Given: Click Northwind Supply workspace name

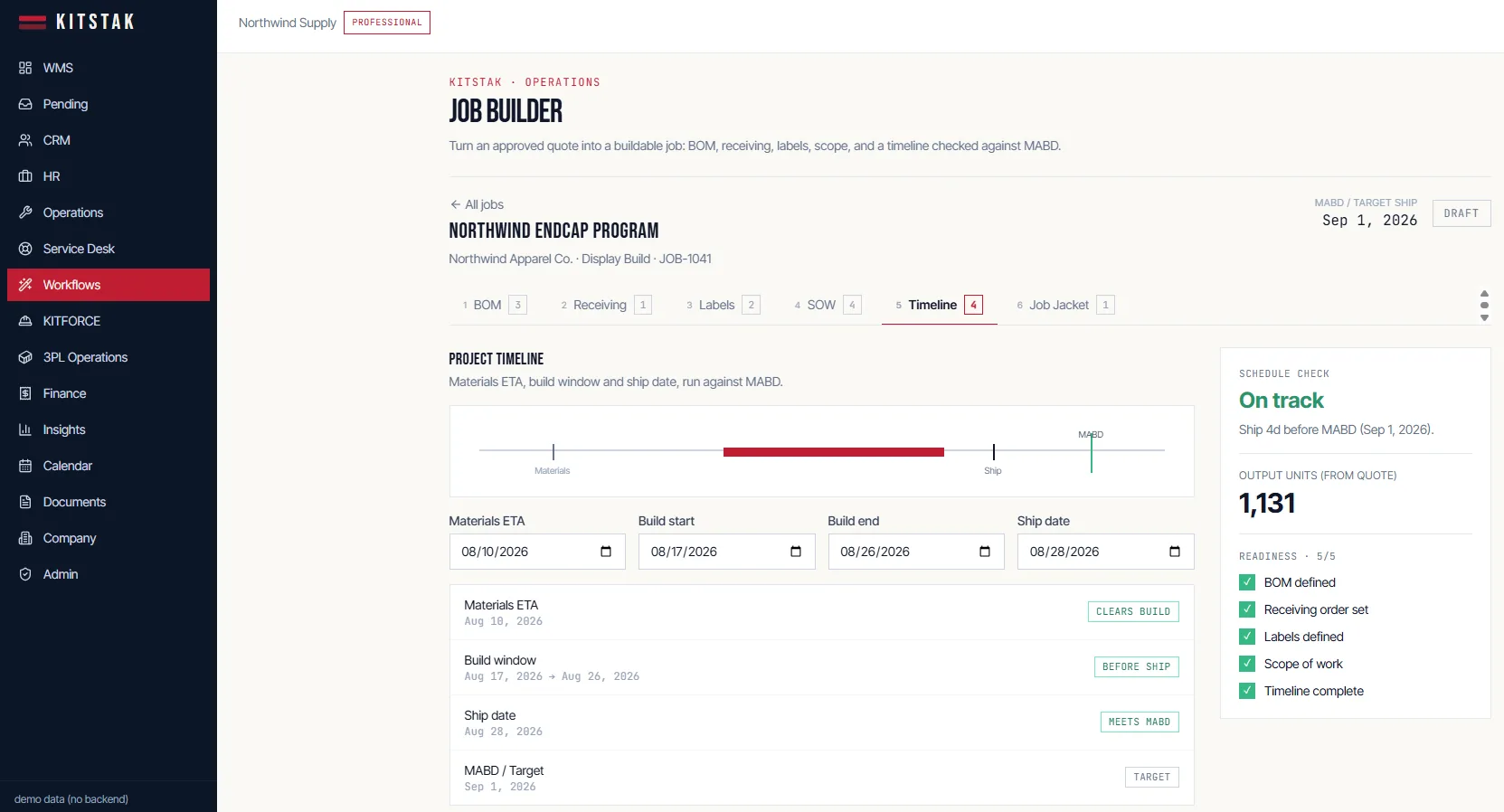Looking at the screenshot, I should coord(288,23).
